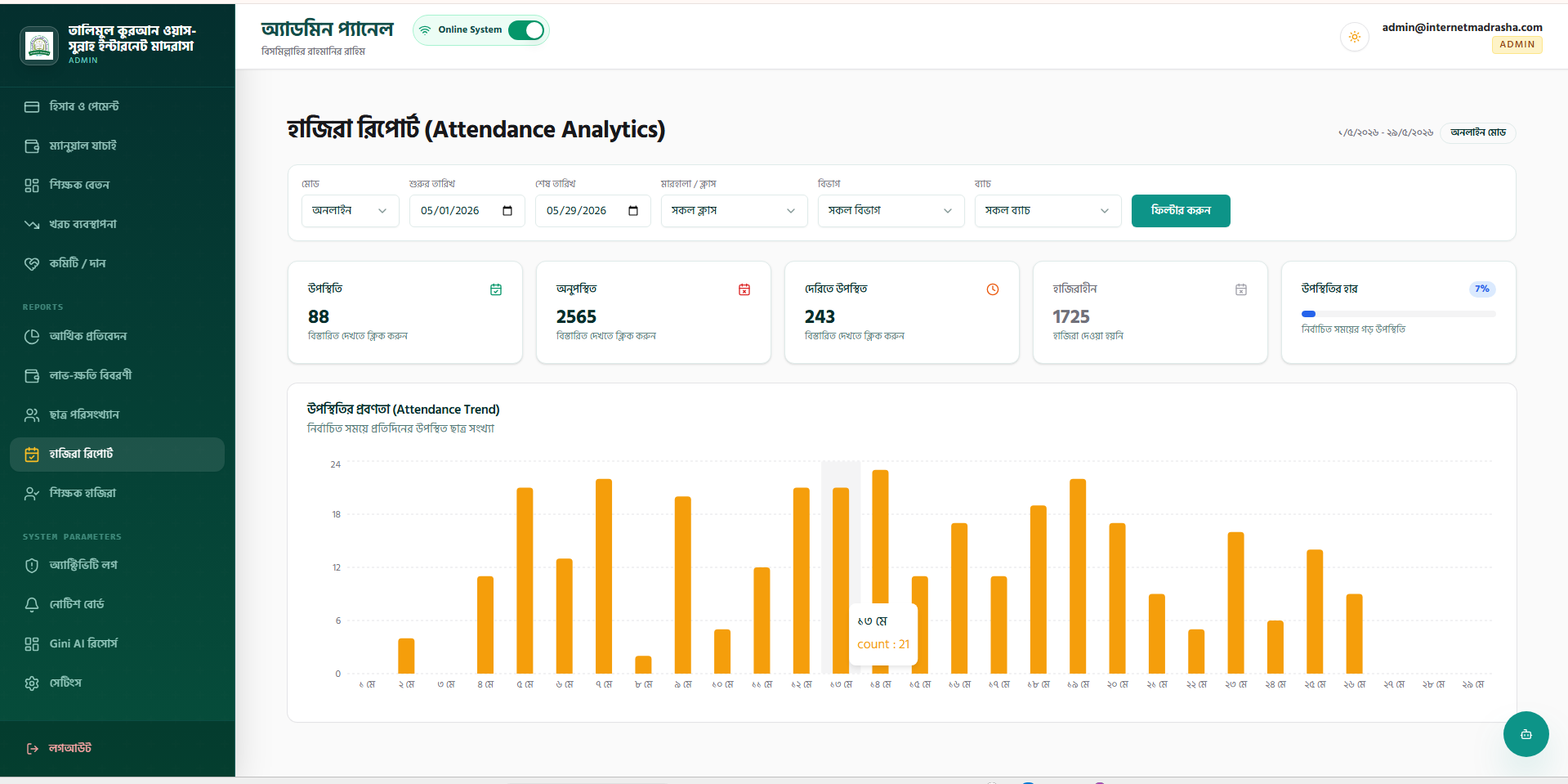
Task: Click the gray calendar icon on হাজিরাহীন card
Action: (1241, 289)
